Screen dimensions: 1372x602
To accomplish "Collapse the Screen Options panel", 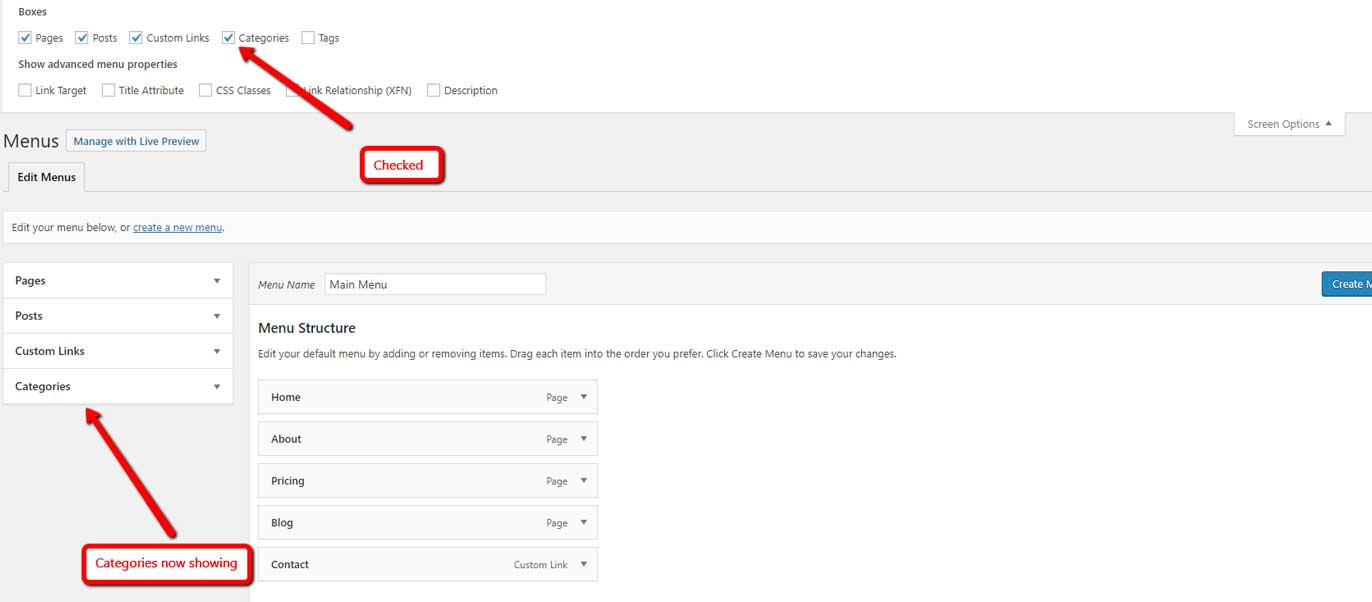I will pos(1289,124).
